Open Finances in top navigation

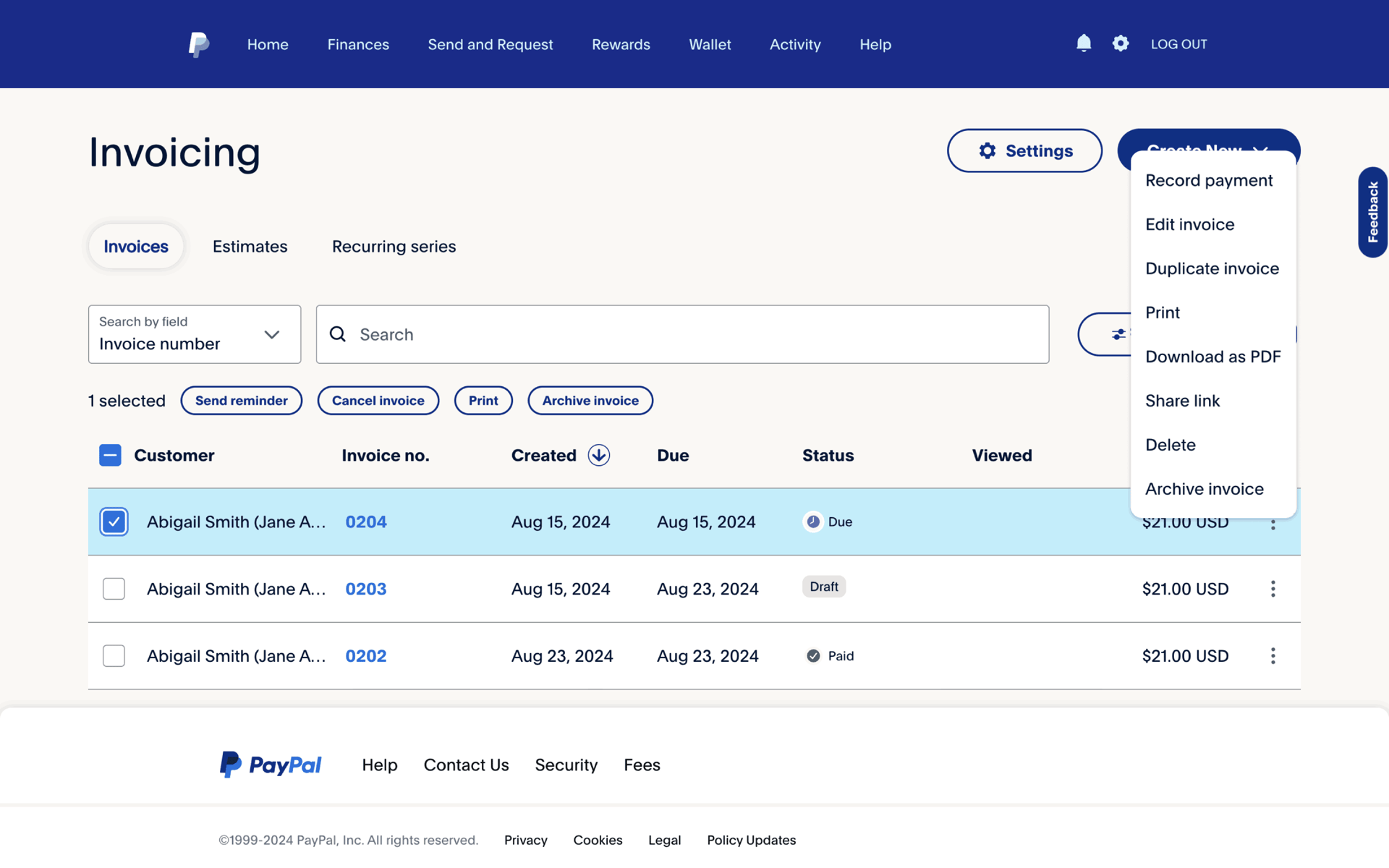point(358,44)
